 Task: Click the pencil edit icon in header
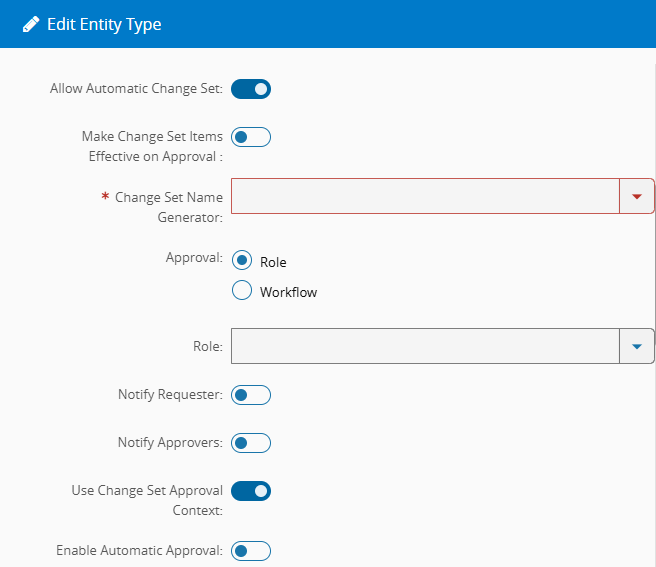click(31, 24)
